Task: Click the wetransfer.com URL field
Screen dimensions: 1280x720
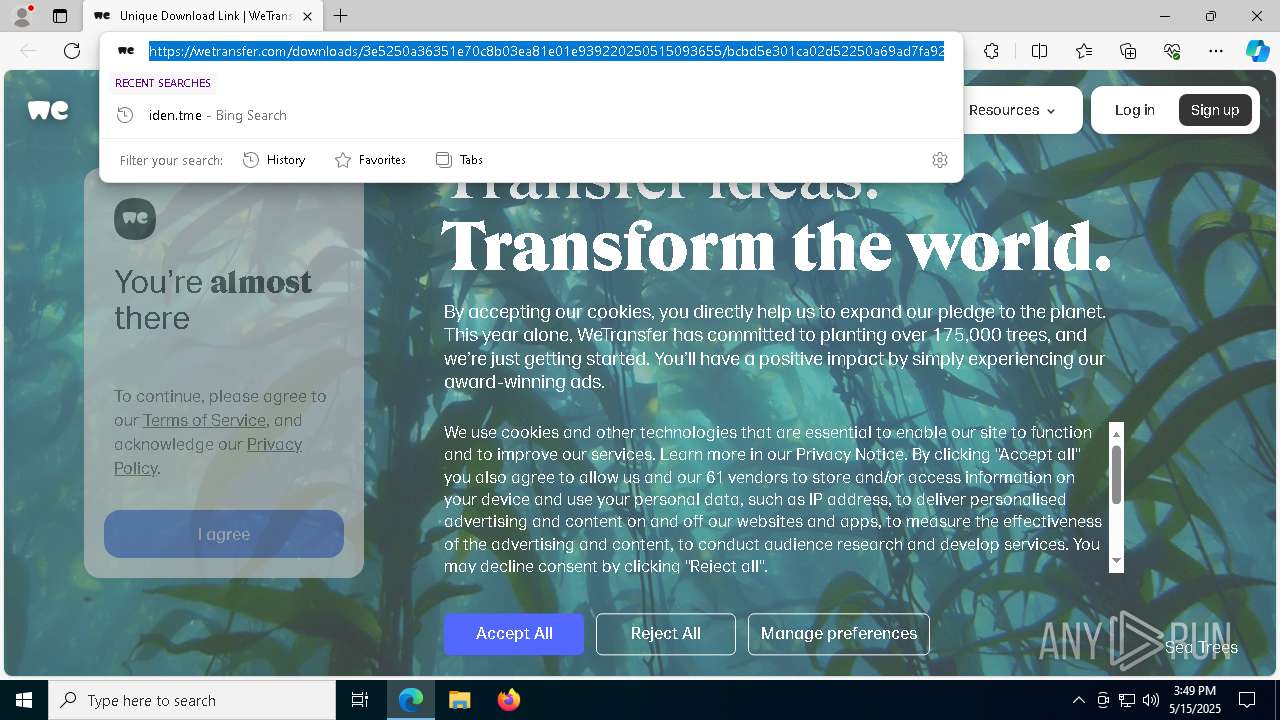Action: tap(546, 51)
